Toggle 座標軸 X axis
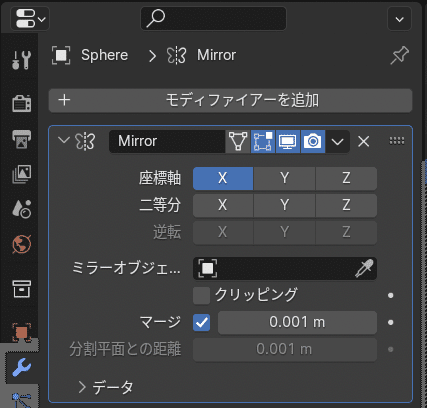The image size is (427, 408). point(223,178)
